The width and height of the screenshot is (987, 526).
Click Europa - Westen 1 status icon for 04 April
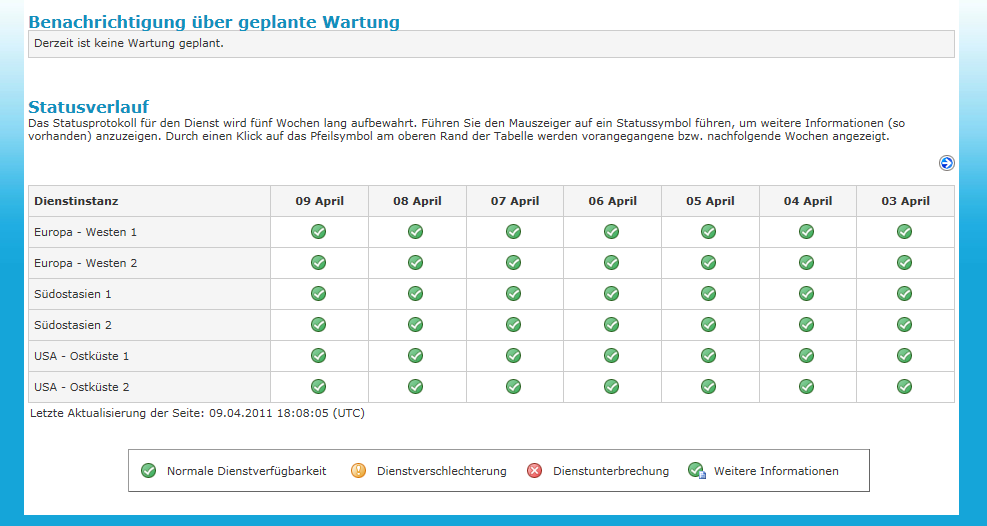[x=807, y=232]
